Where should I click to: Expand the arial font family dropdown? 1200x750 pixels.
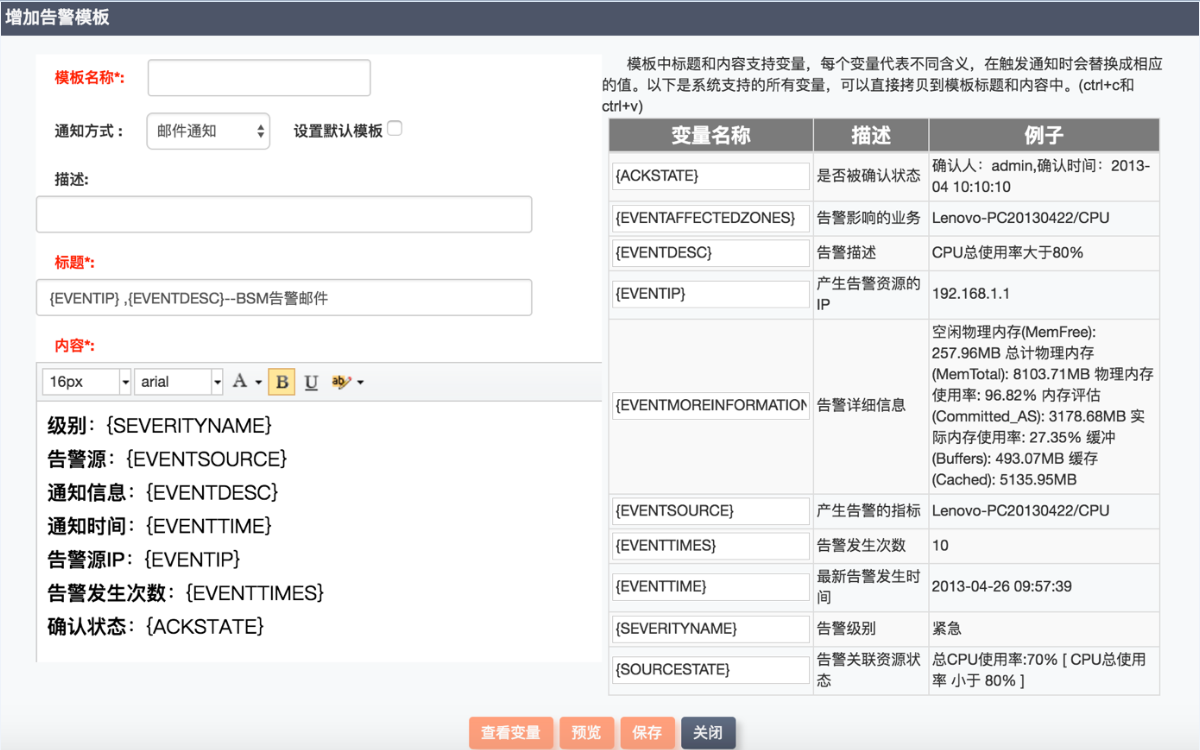216,382
